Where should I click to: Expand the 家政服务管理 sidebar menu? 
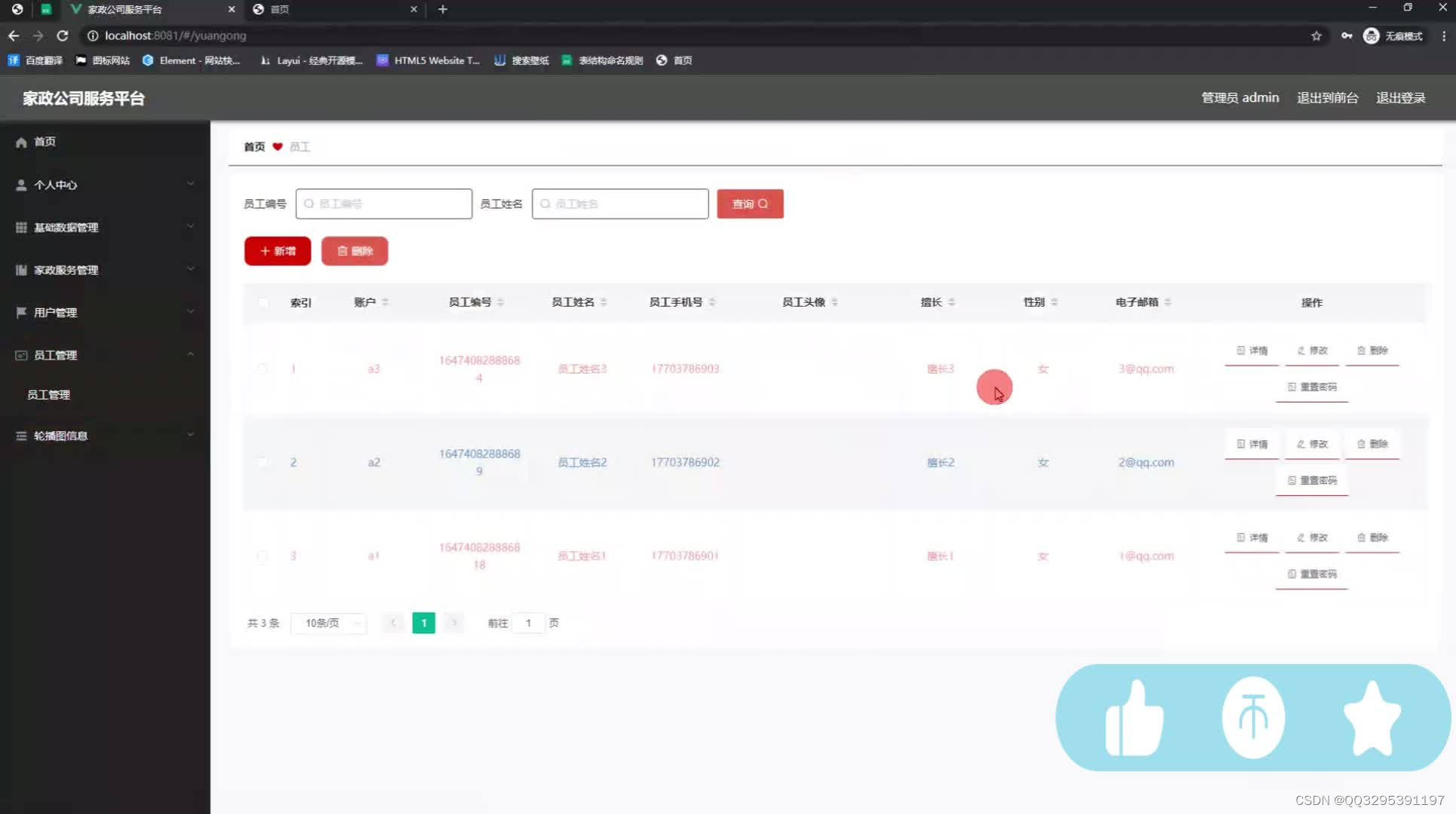point(105,270)
